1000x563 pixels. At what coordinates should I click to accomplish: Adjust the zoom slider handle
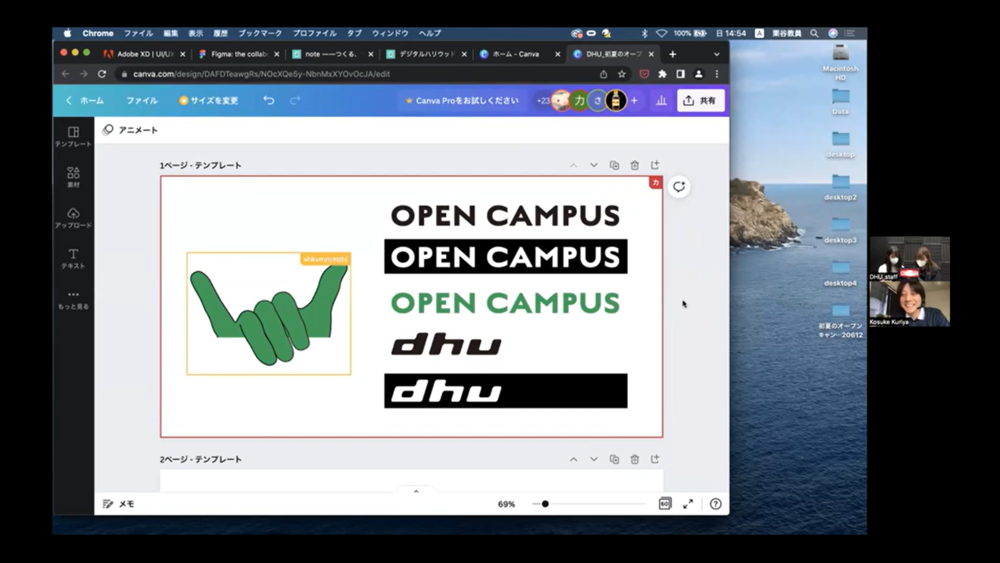click(545, 504)
